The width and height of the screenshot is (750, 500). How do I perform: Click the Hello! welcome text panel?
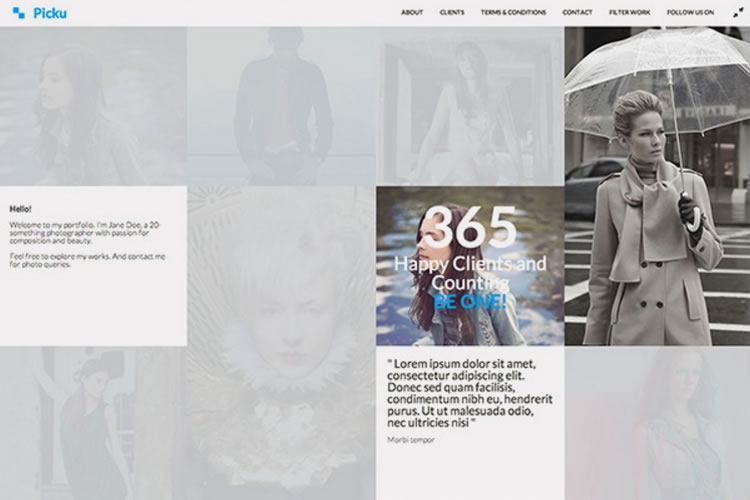point(93,265)
